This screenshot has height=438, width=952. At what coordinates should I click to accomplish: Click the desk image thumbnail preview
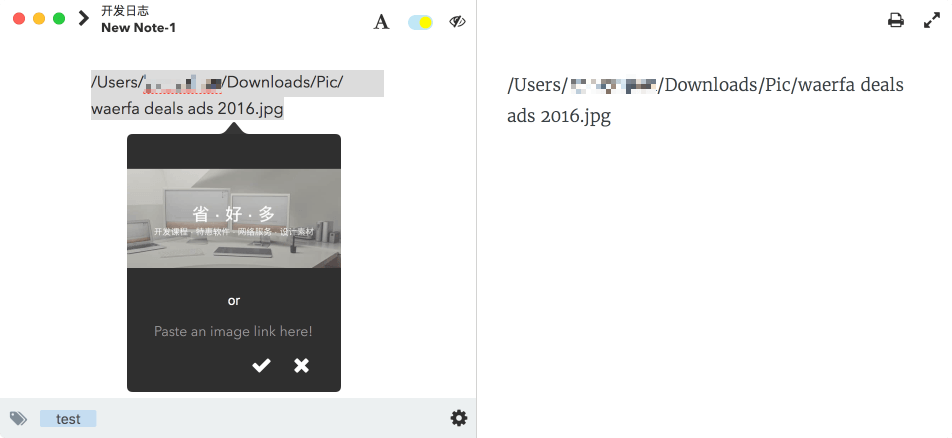click(234, 219)
